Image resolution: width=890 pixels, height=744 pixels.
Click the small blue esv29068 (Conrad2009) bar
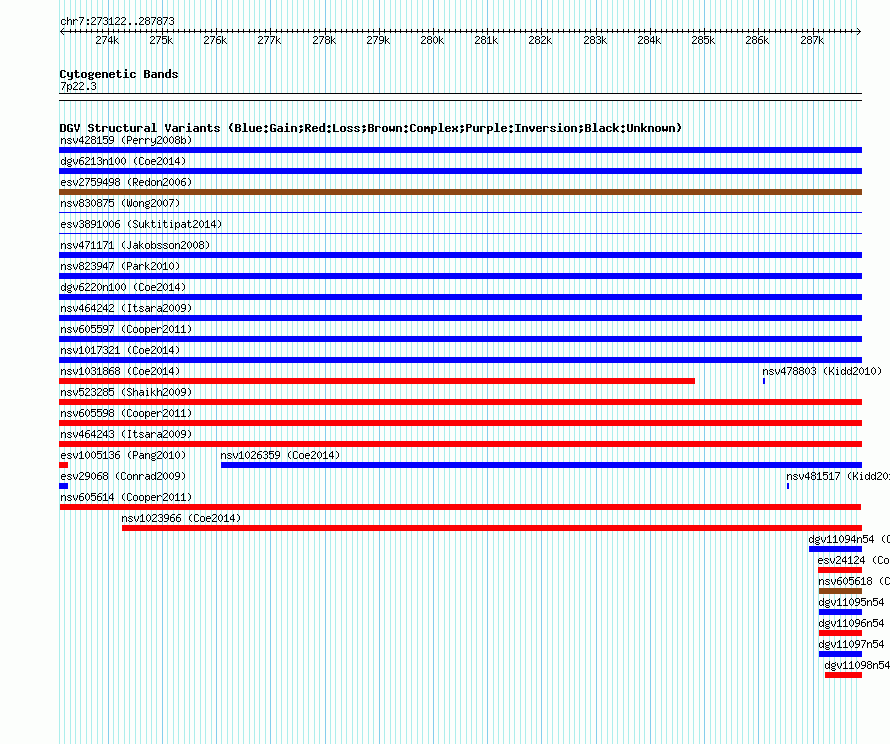tap(64, 486)
